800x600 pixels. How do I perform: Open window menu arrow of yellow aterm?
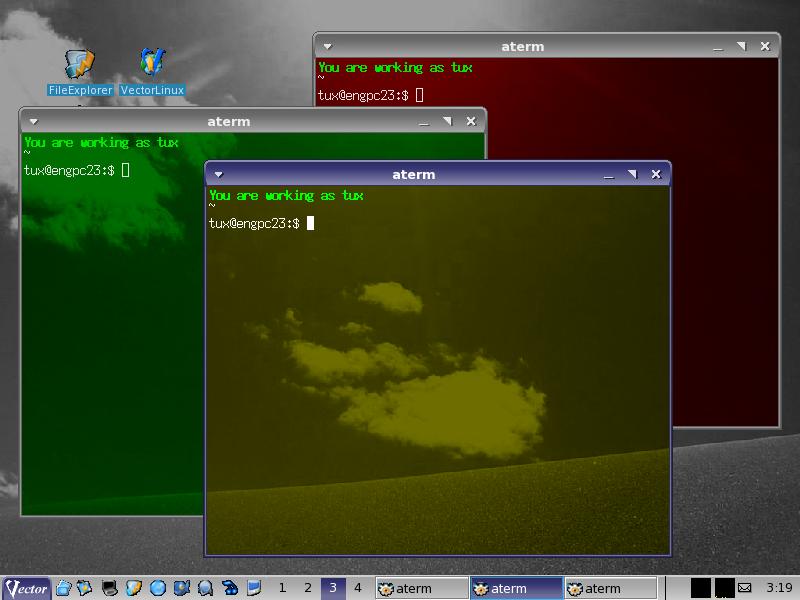218,174
